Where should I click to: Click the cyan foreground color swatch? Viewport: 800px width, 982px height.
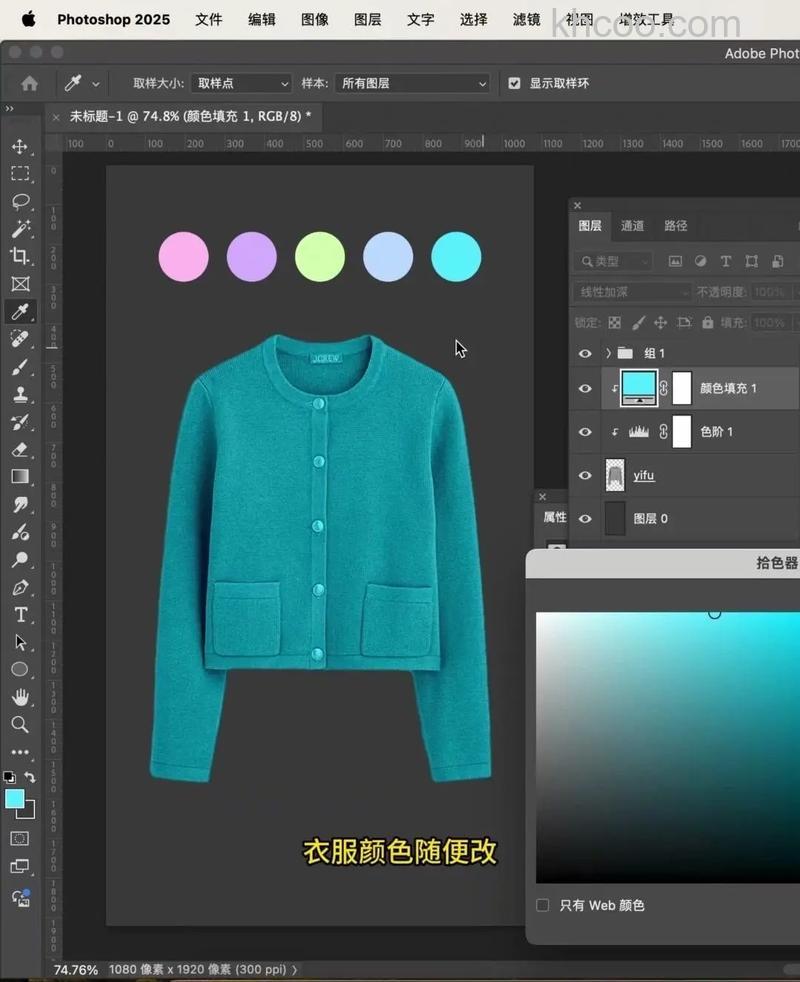click(17, 800)
